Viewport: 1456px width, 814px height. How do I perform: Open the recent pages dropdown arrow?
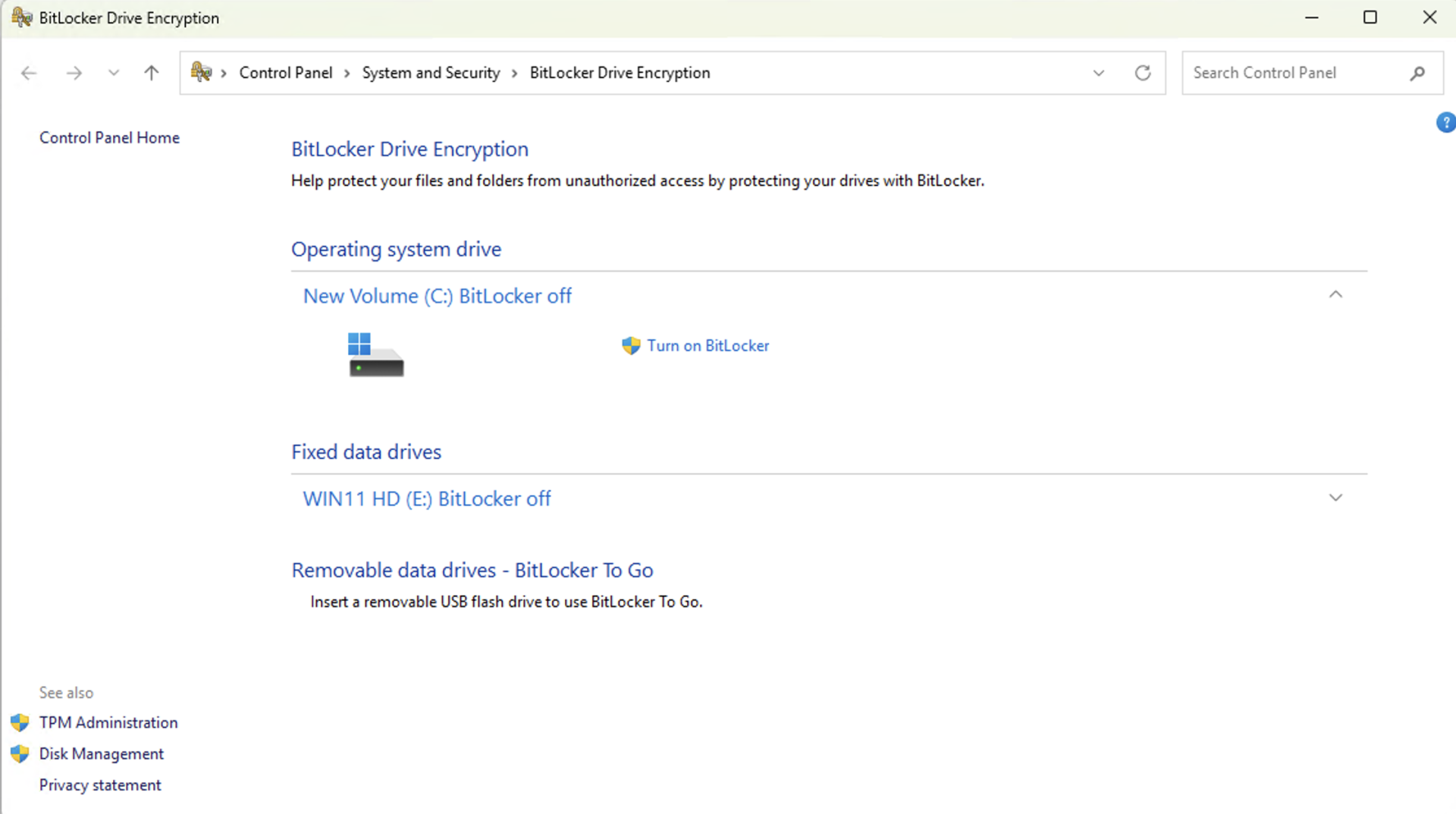point(114,73)
